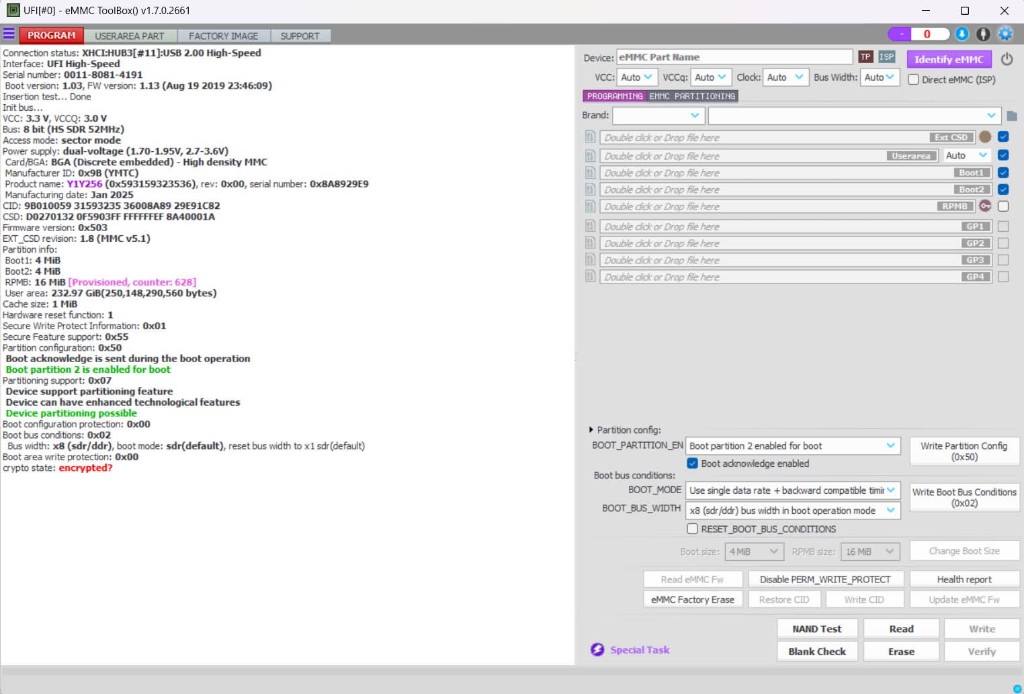Select the EMMC PARTITIONING sub-tab
The width and height of the screenshot is (1024, 694).
(x=692, y=96)
